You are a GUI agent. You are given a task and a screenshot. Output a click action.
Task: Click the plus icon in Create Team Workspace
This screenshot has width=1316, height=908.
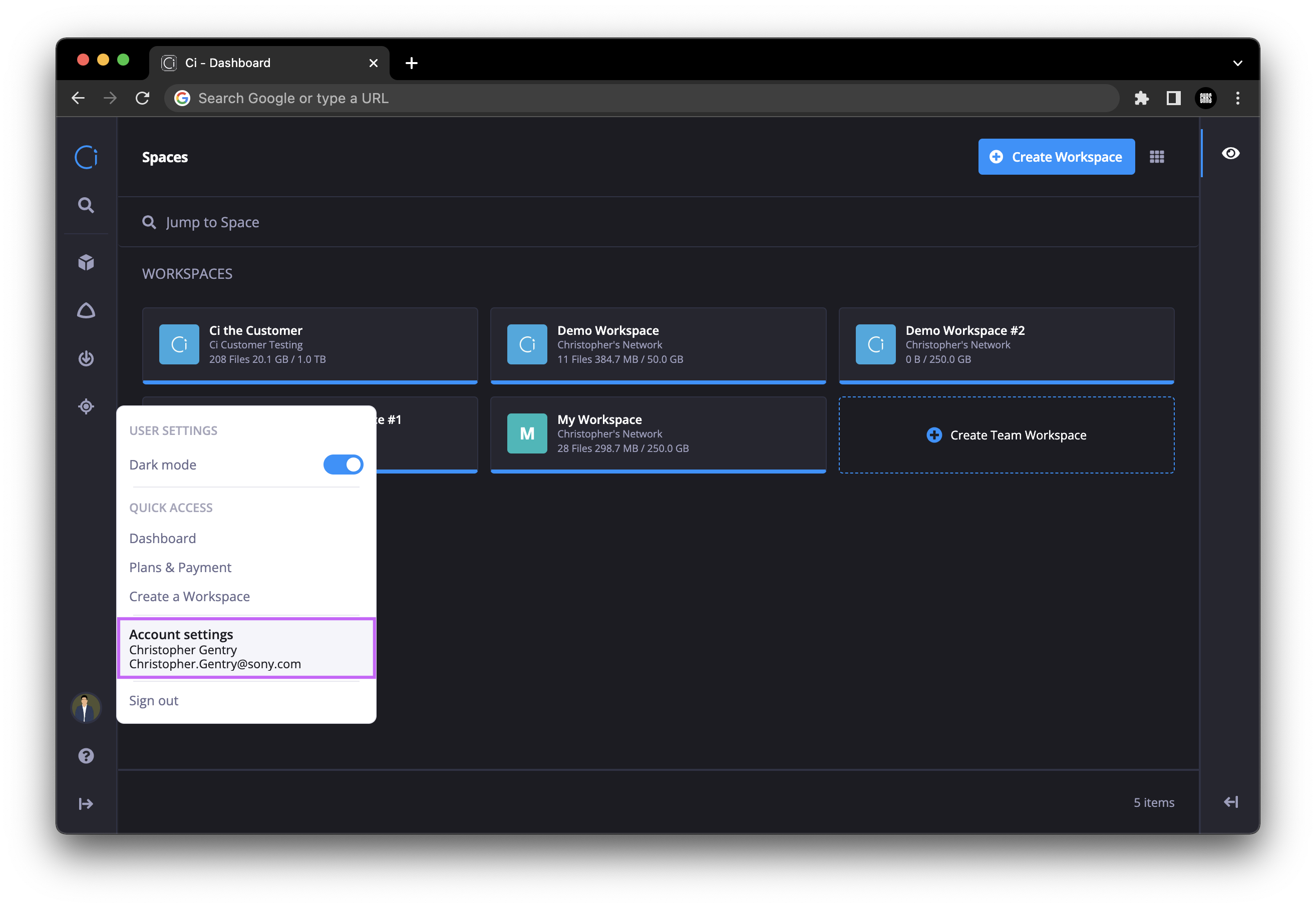click(934, 435)
